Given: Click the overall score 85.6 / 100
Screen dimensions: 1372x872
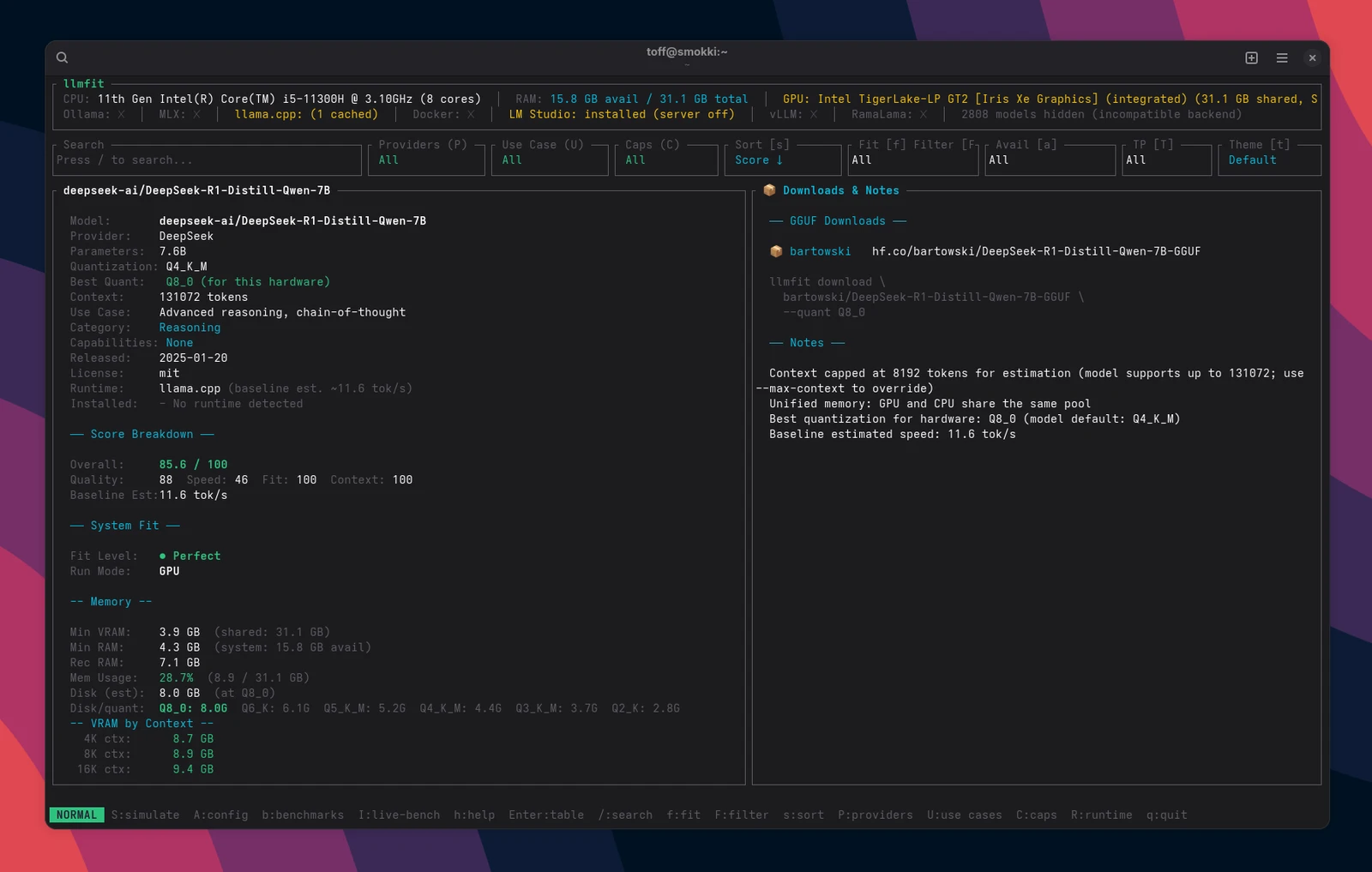Looking at the screenshot, I should click(193, 465).
